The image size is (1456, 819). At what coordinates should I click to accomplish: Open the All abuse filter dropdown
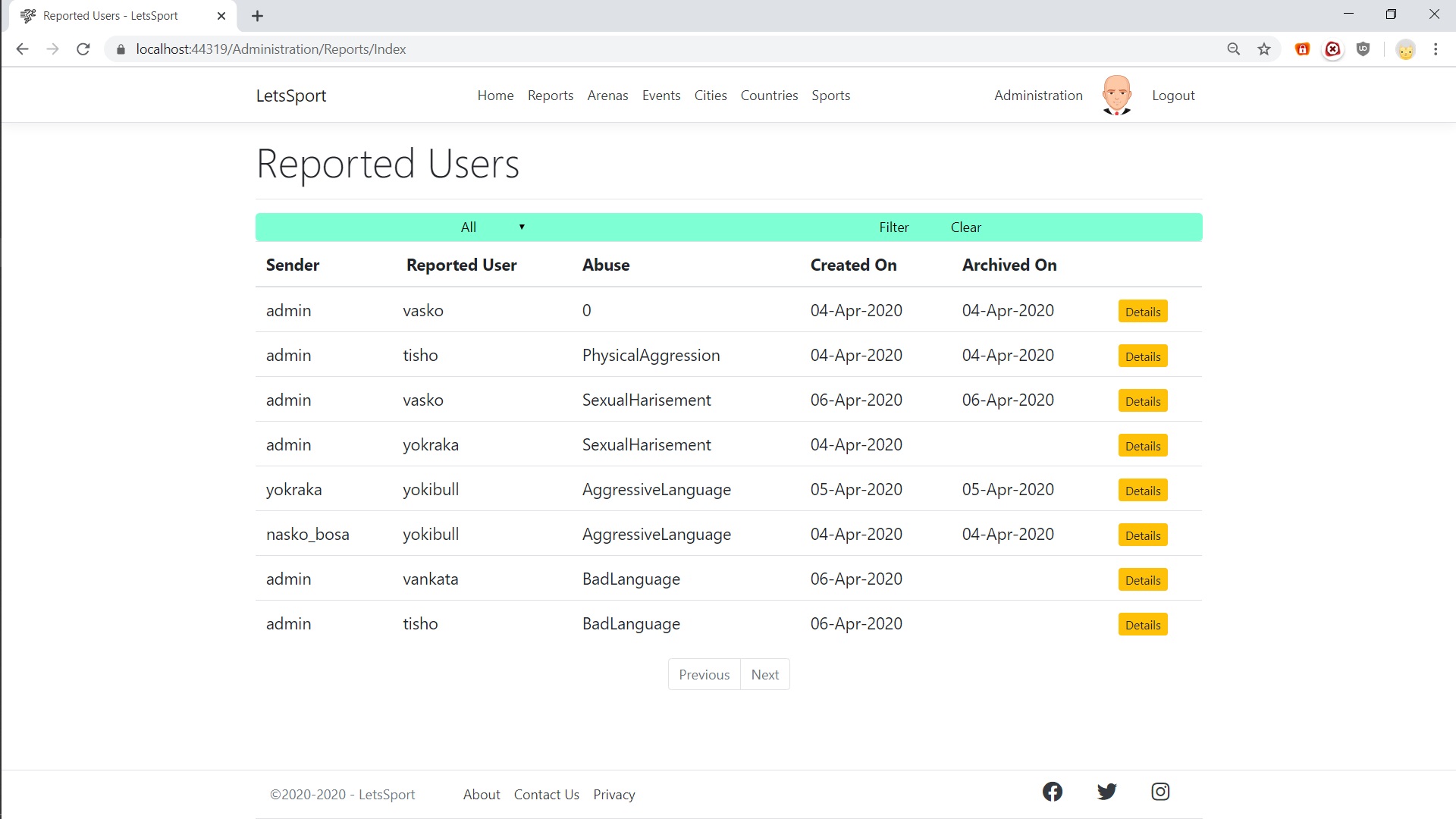coord(493,227)
